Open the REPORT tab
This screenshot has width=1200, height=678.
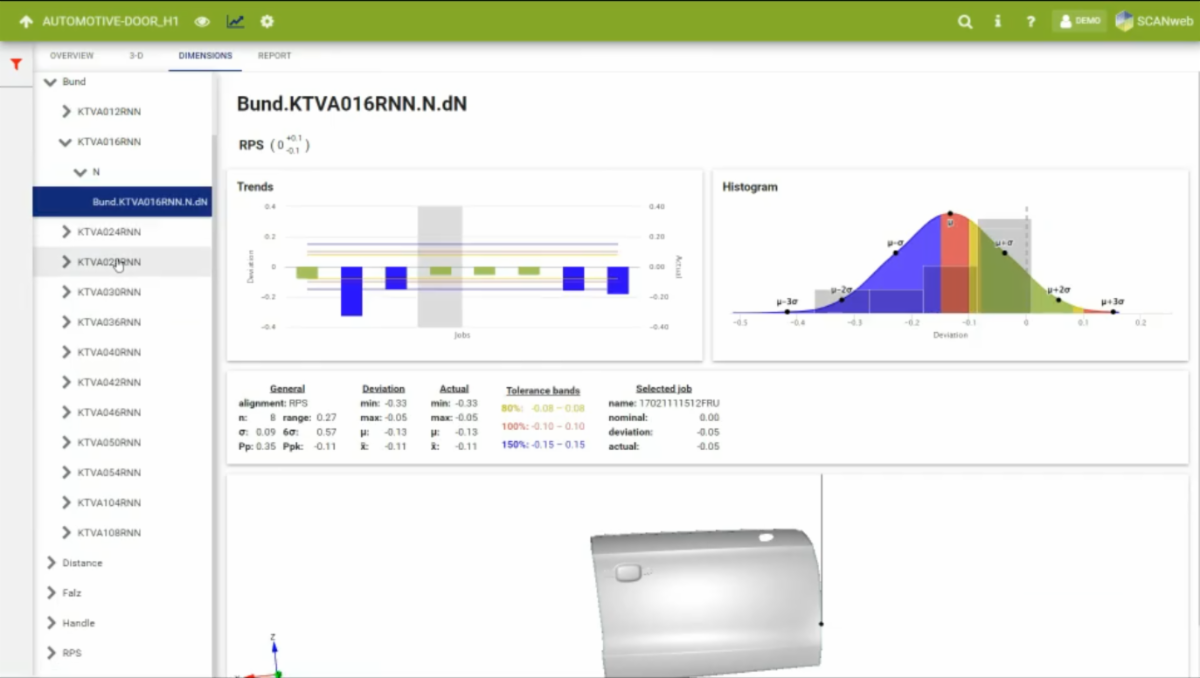tap(274, 56)
